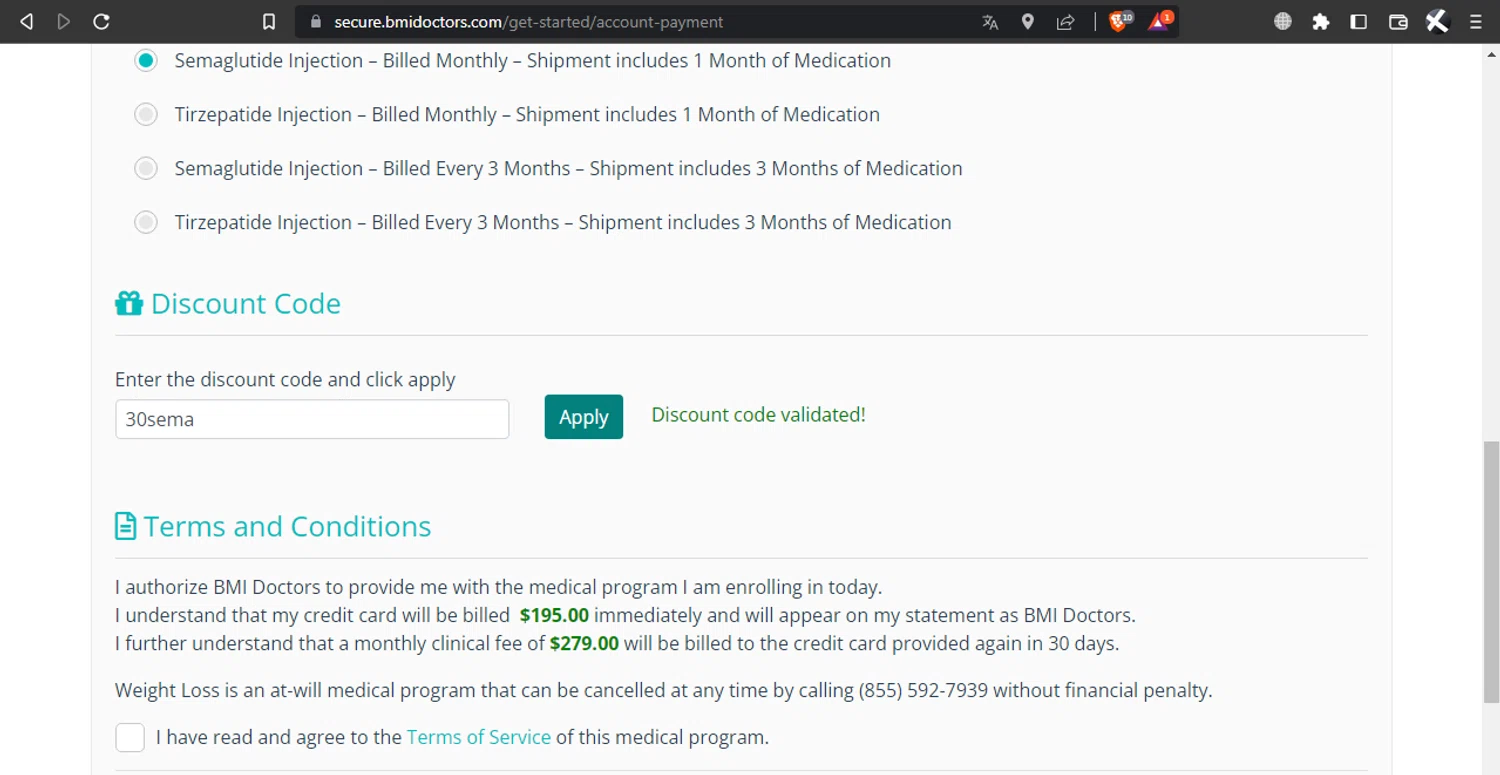Open location permission icon in address bar

pos(1028,22)
